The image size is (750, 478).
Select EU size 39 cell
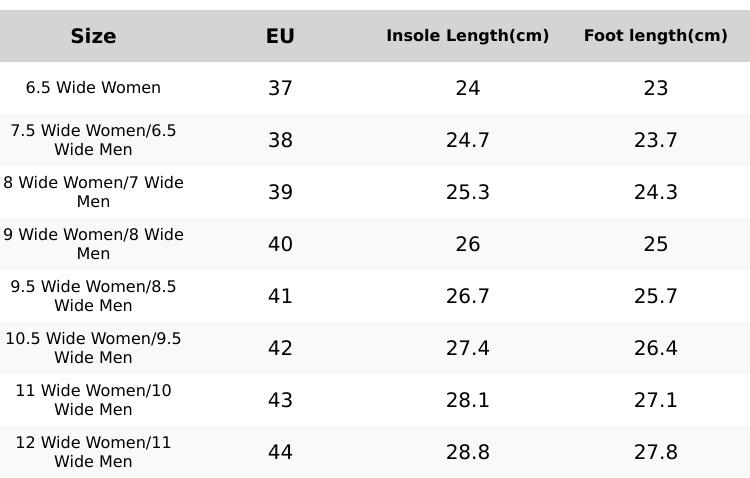point(280,192)
